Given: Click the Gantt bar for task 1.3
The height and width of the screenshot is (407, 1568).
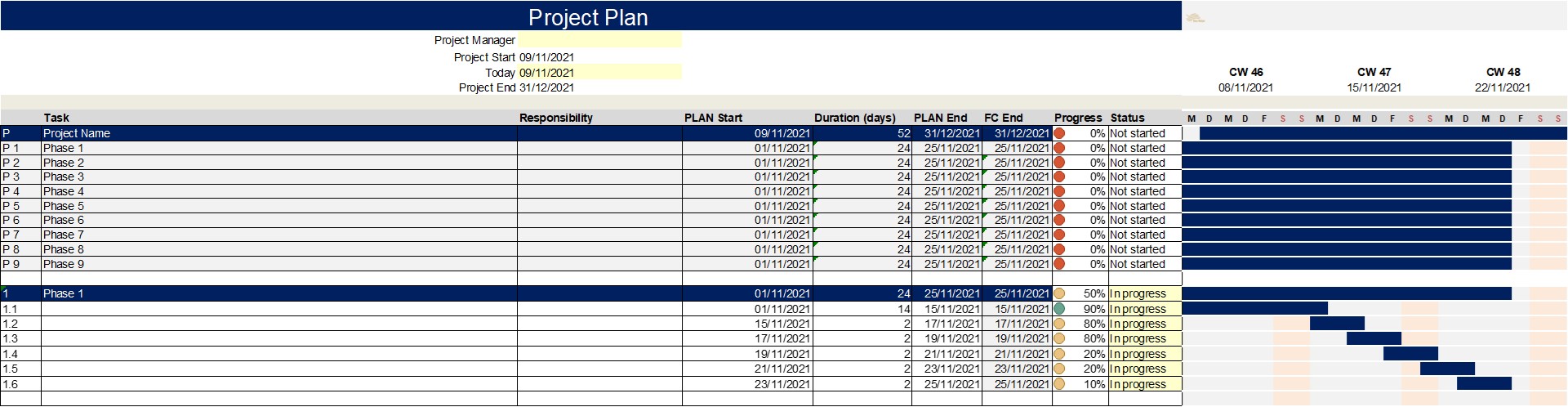Looking at the screenshot, I should click(x=1374, y=338).
